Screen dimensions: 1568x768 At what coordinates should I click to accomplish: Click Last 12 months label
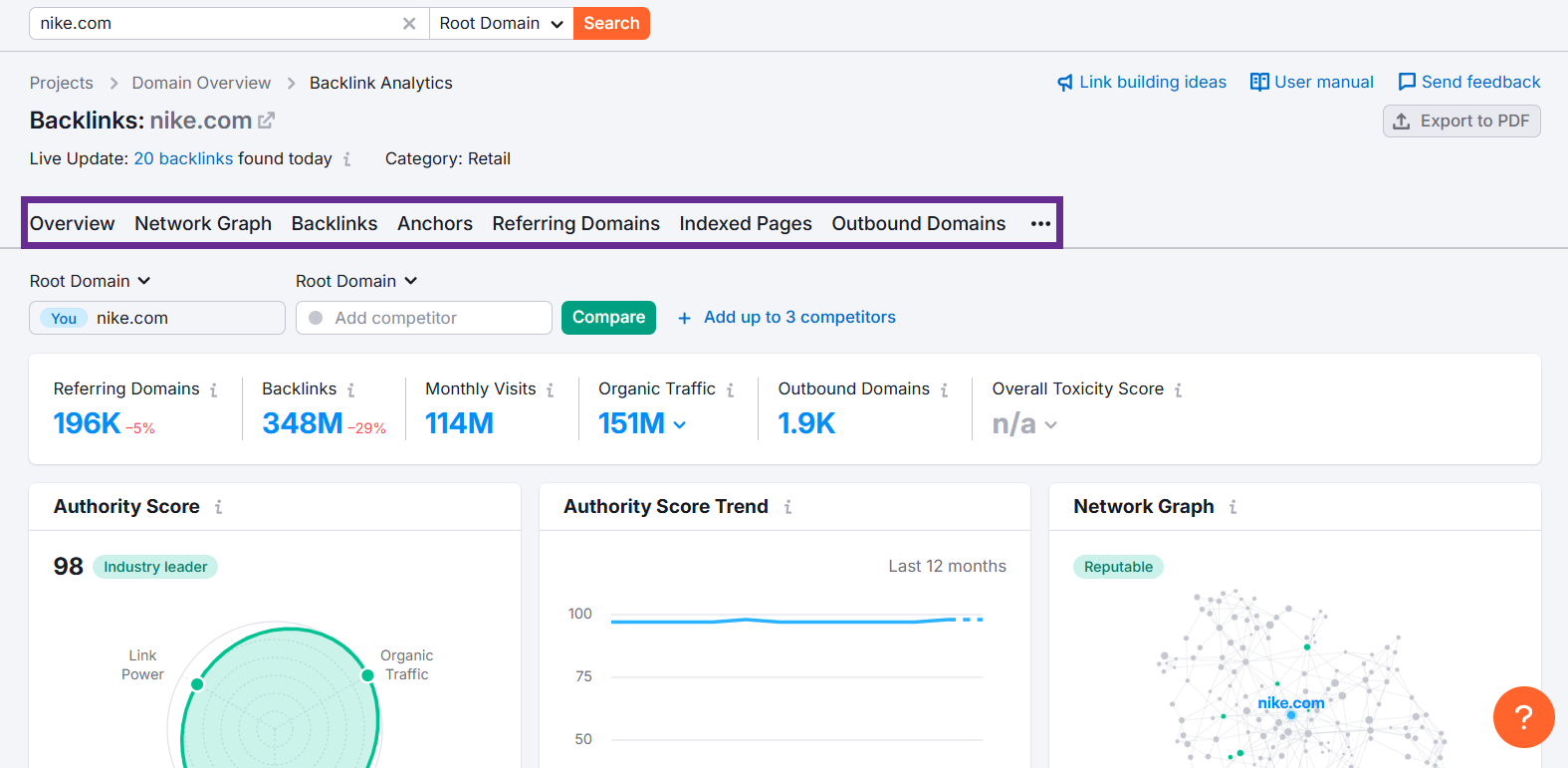[947, 566]
